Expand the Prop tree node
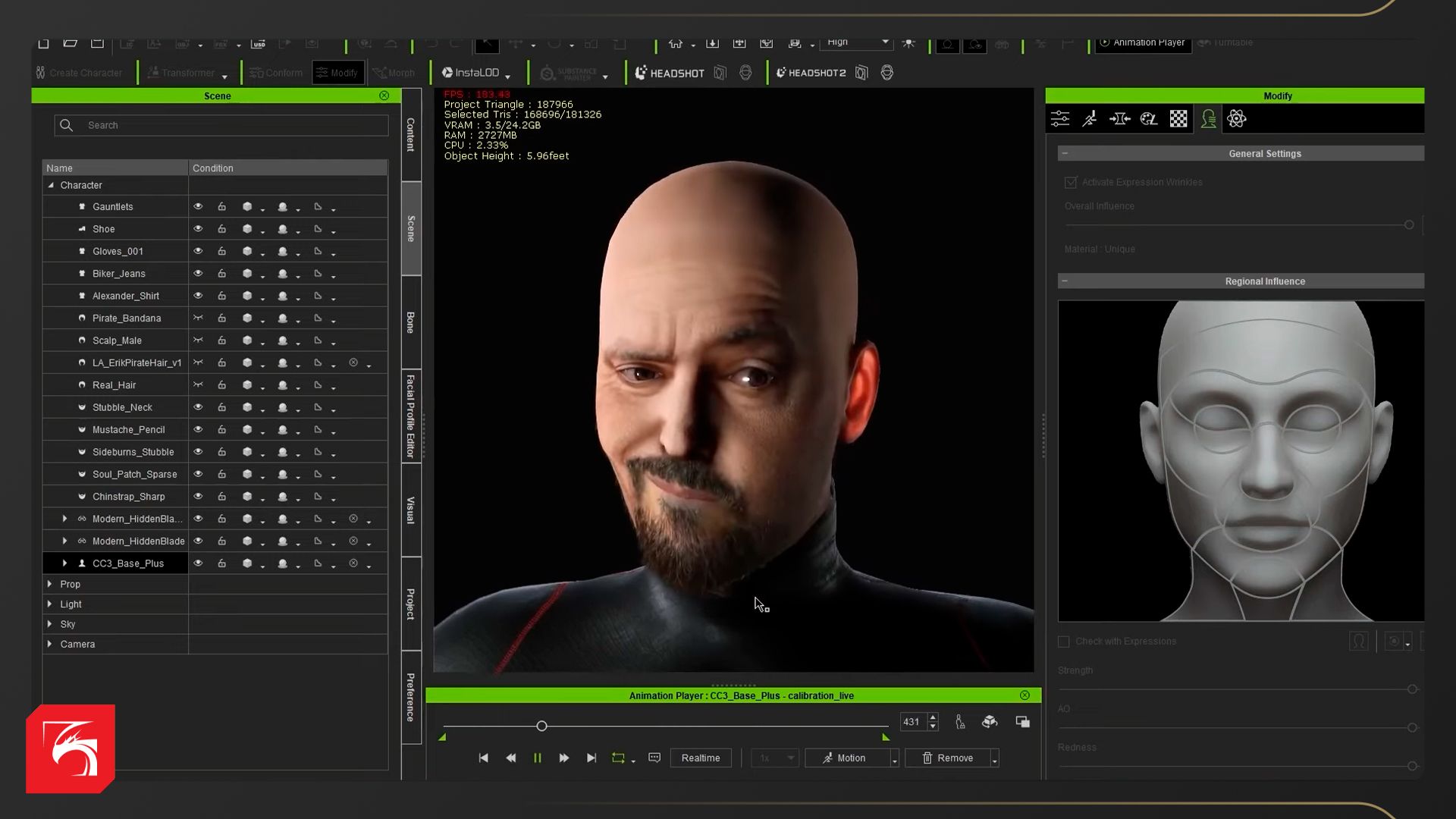This screenshot has width=1456, height=819. click(x=50, y=584)
